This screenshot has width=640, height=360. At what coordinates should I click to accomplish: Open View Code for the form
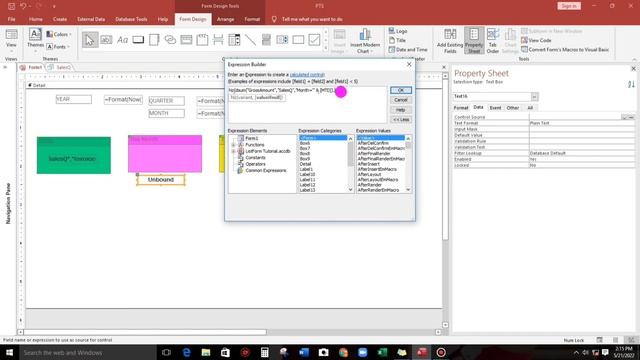click(x=536, y=40)
